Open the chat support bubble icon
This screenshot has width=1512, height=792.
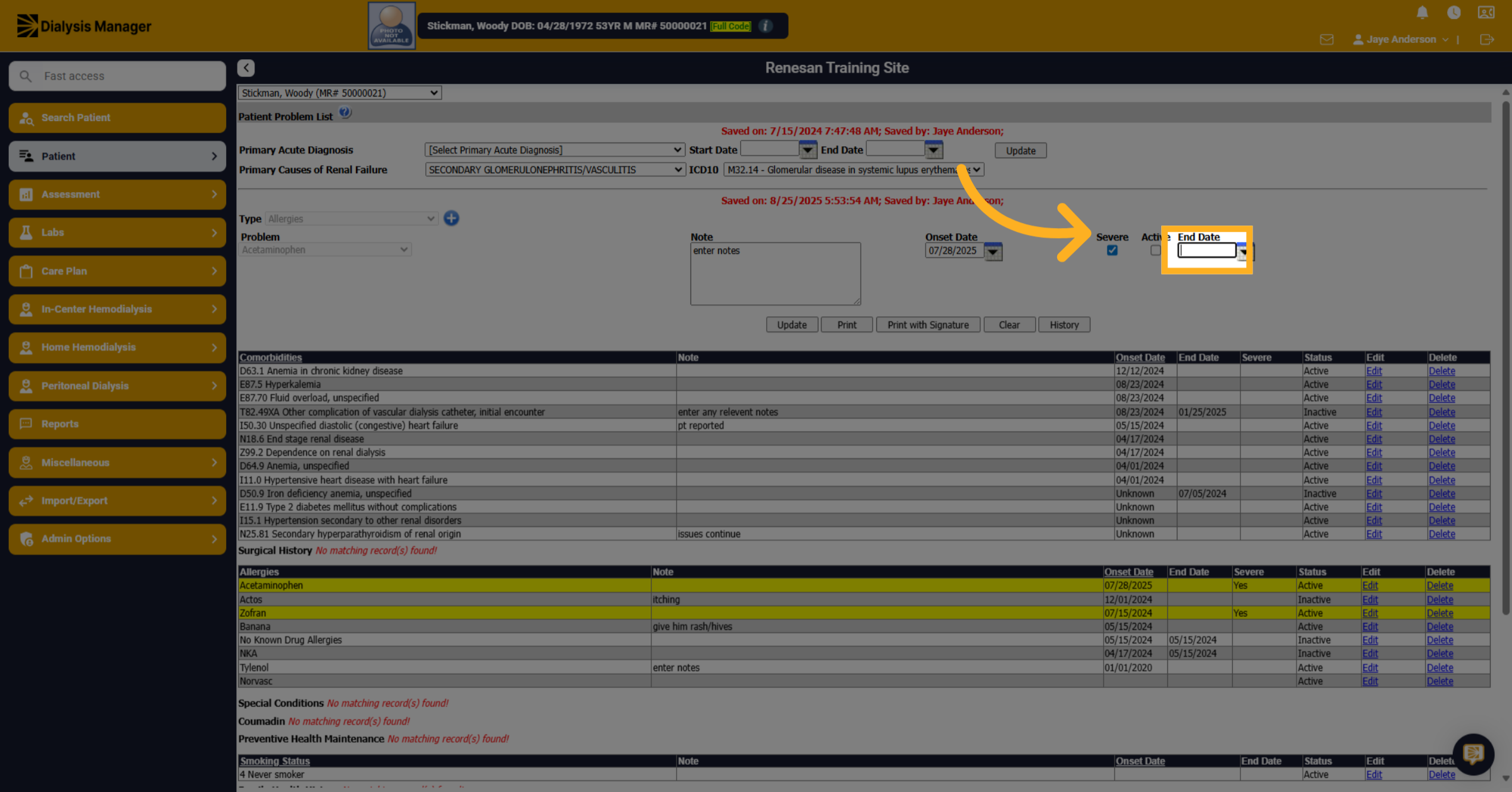click(1473, 754)
